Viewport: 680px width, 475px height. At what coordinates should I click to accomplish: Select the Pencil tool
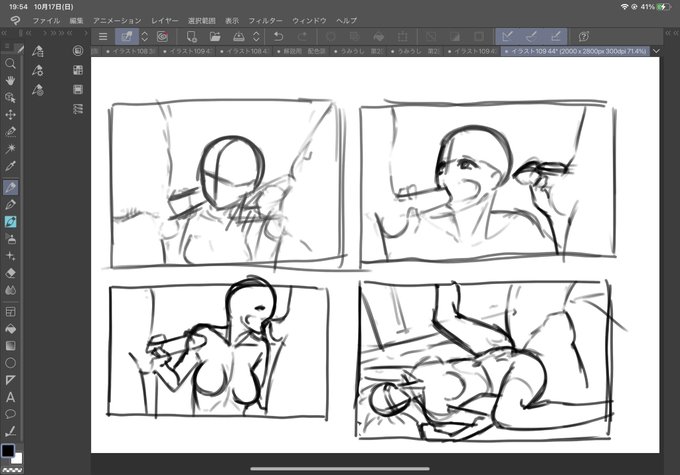coord(10,204)
